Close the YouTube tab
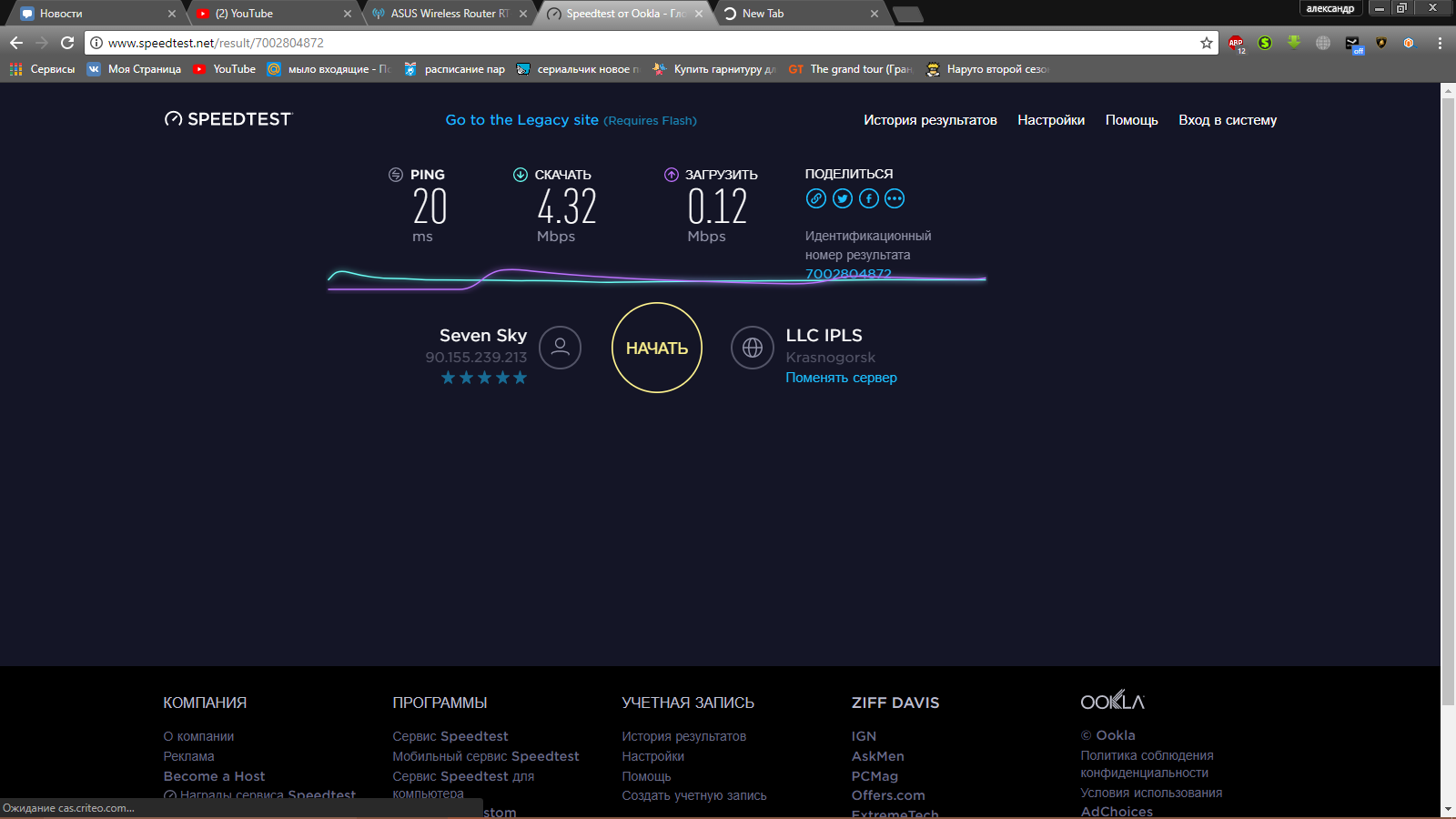 point(347,14)
